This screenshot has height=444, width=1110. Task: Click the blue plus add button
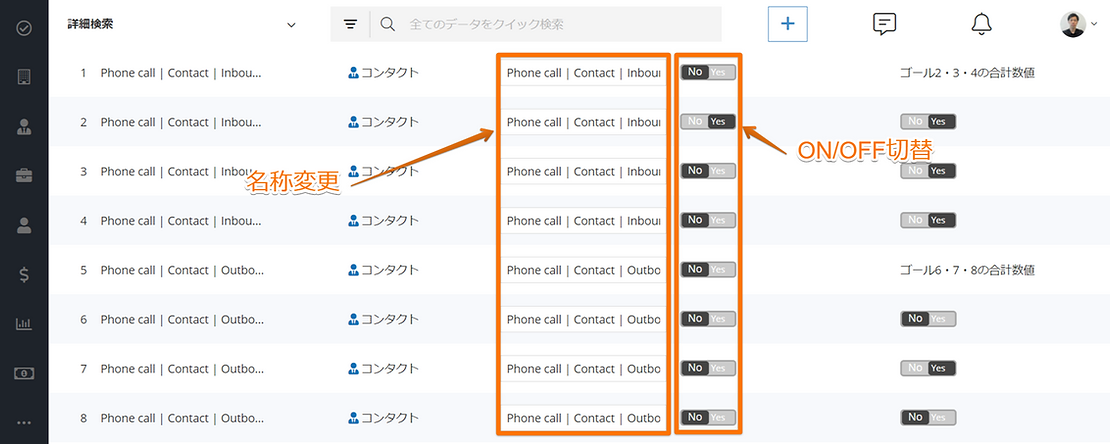click(x=787, y=24)
